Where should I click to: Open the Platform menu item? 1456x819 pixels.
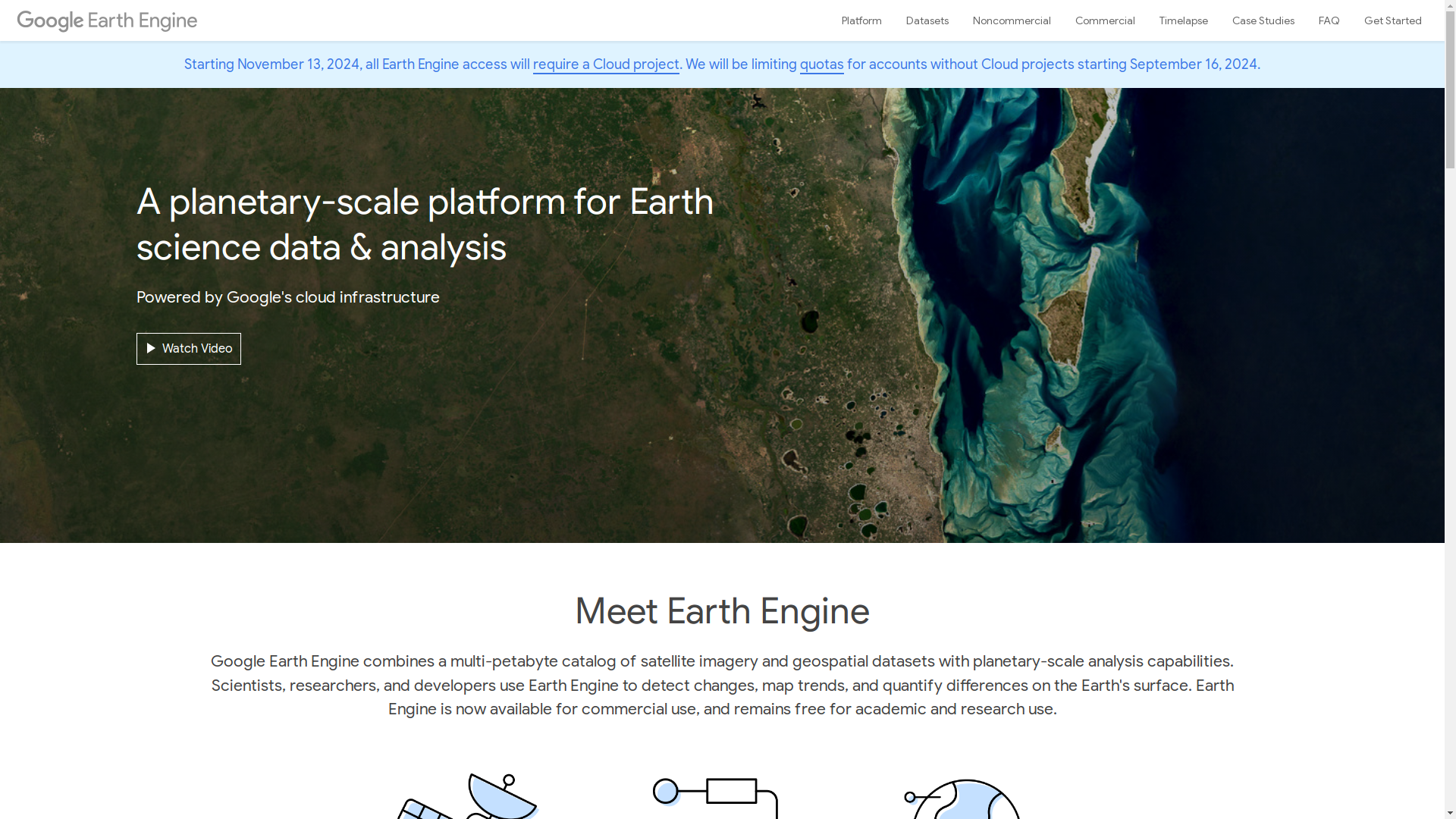(861, 20)
